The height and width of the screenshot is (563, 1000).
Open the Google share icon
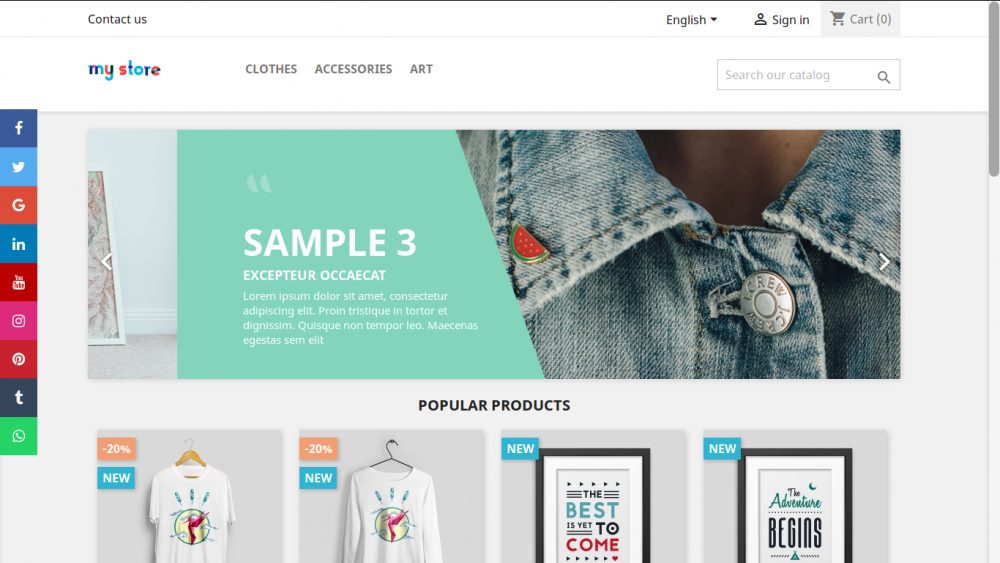pyautogui.click(x=18, y=205)
